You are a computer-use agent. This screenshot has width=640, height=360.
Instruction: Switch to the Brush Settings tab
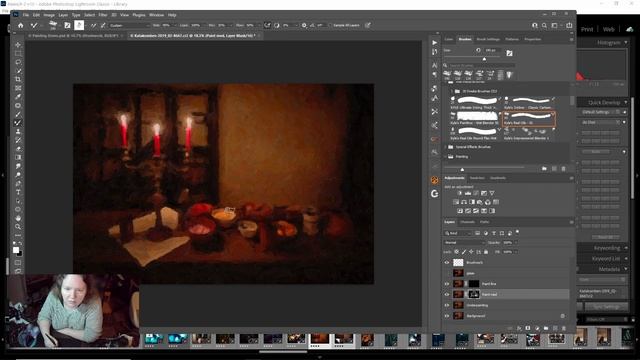488,39
